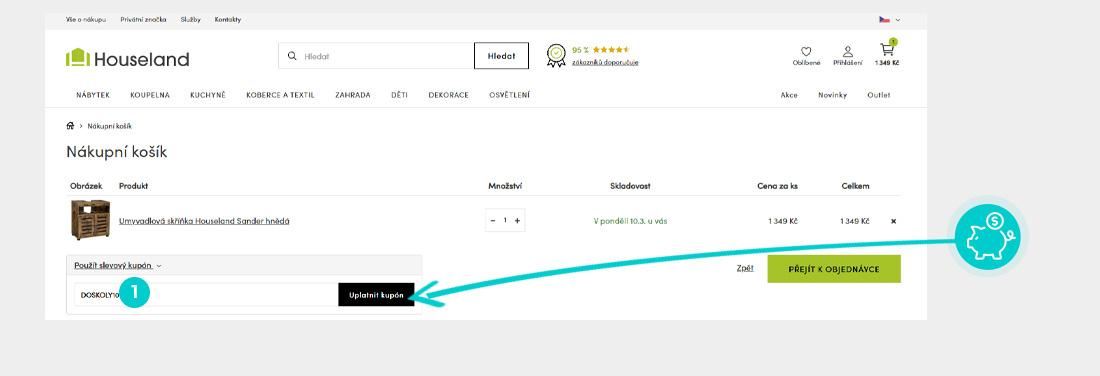This screenshot has height=376, width=1100.
Task: Go to the Akce page
Action: point(789,95)
